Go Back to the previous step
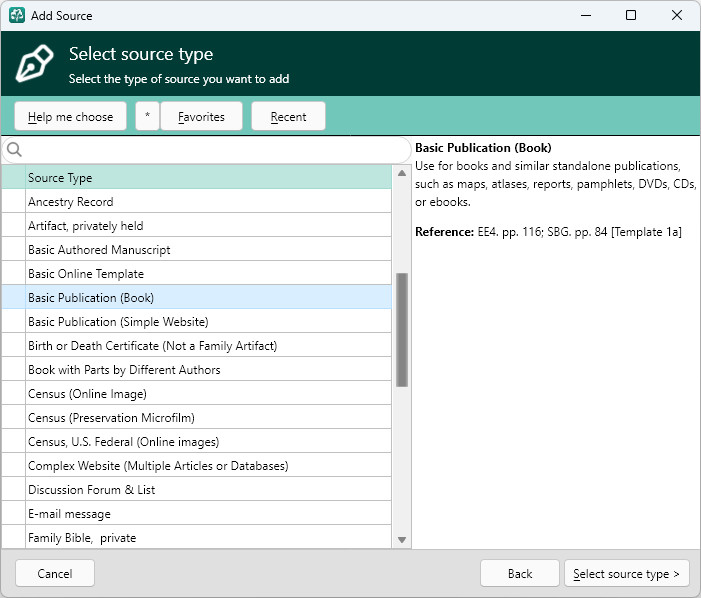The width and height of the screenshot is (701, 598). pos(519,573)
